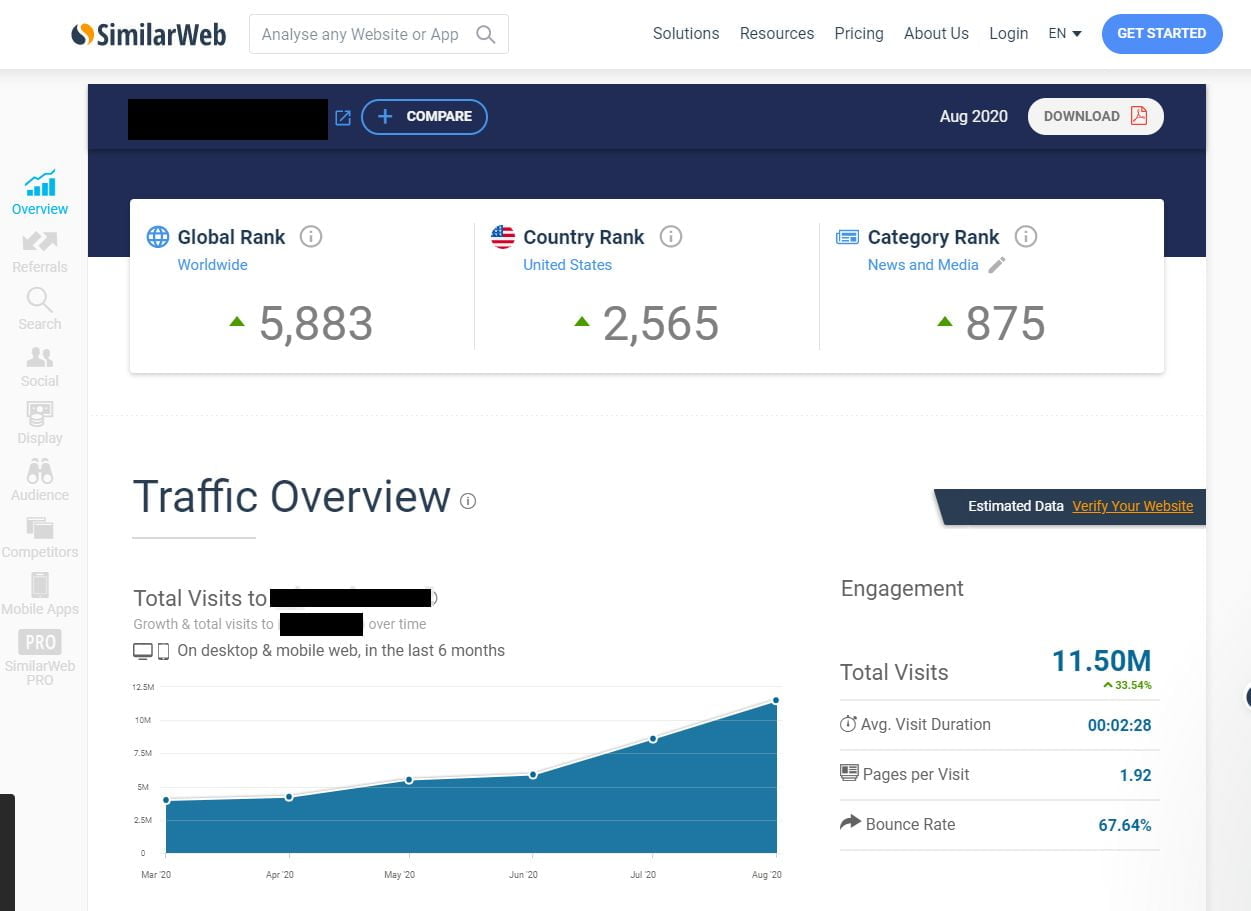
Task: Click the SimilarWeb logo
Action: (x=149, y=34)
